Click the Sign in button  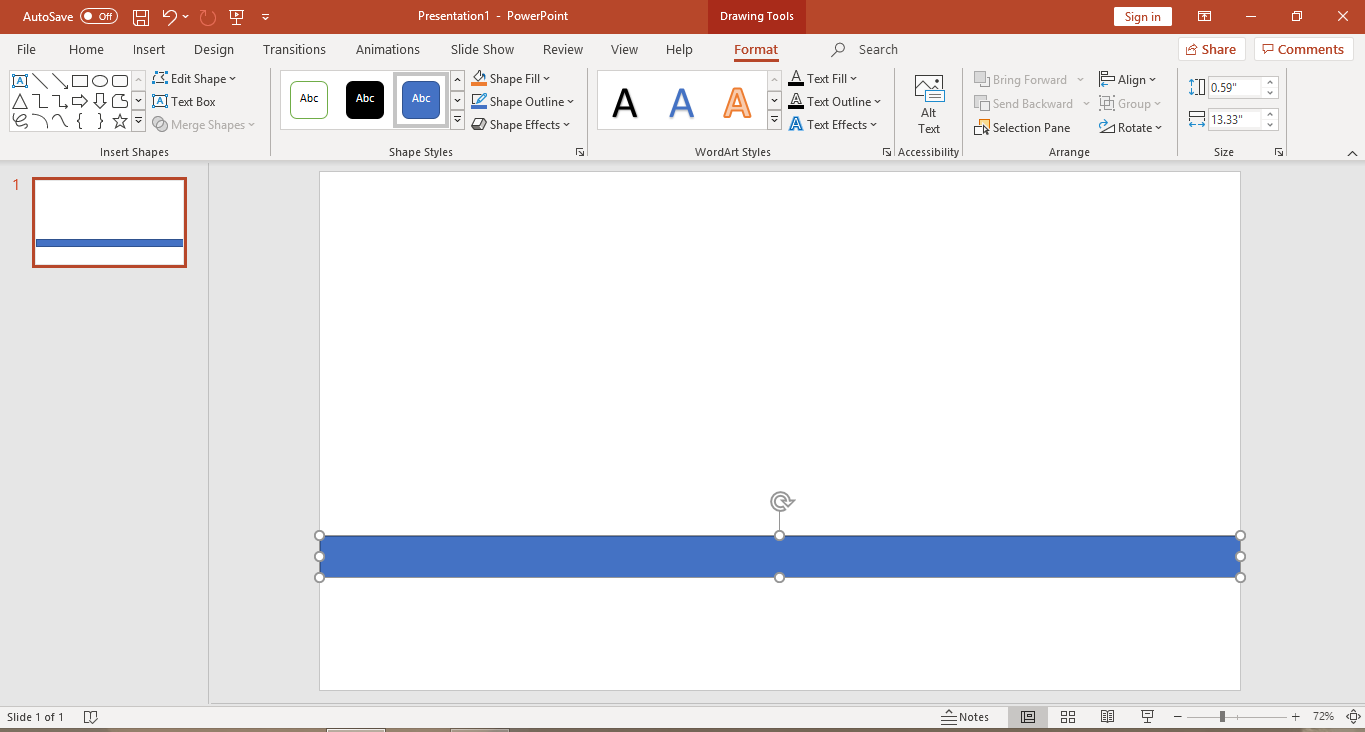click(1142, 17)
